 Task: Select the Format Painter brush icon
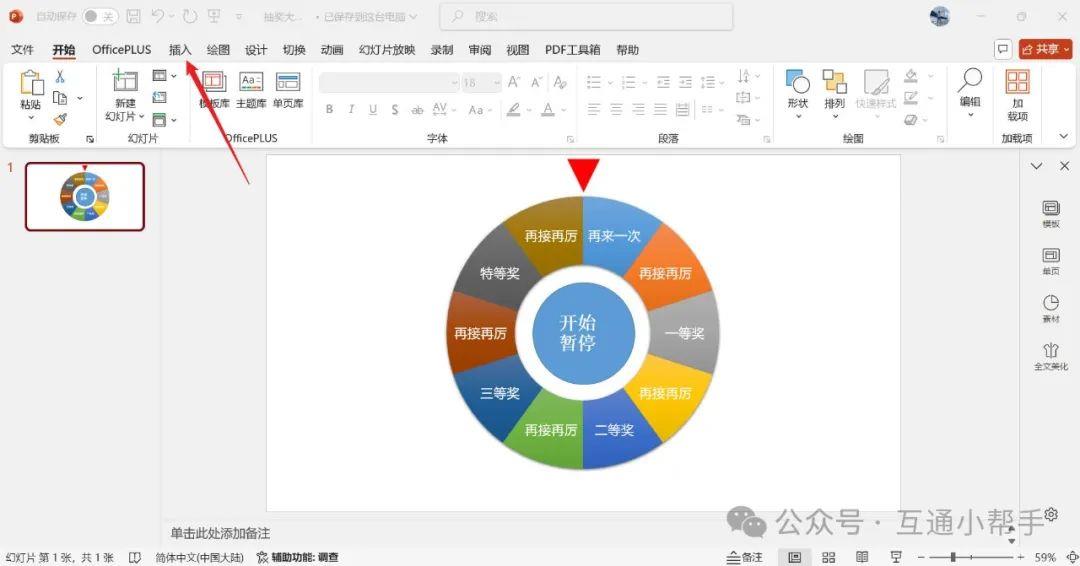coord(60,119)
